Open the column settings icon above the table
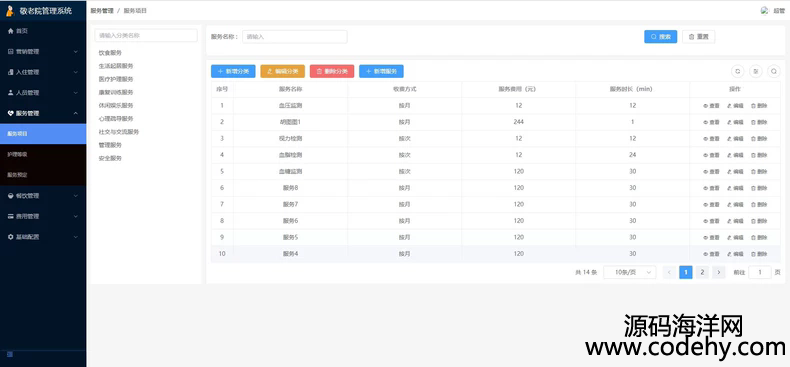The width and height of the screenshot is (790, 367). coord(756,72)
